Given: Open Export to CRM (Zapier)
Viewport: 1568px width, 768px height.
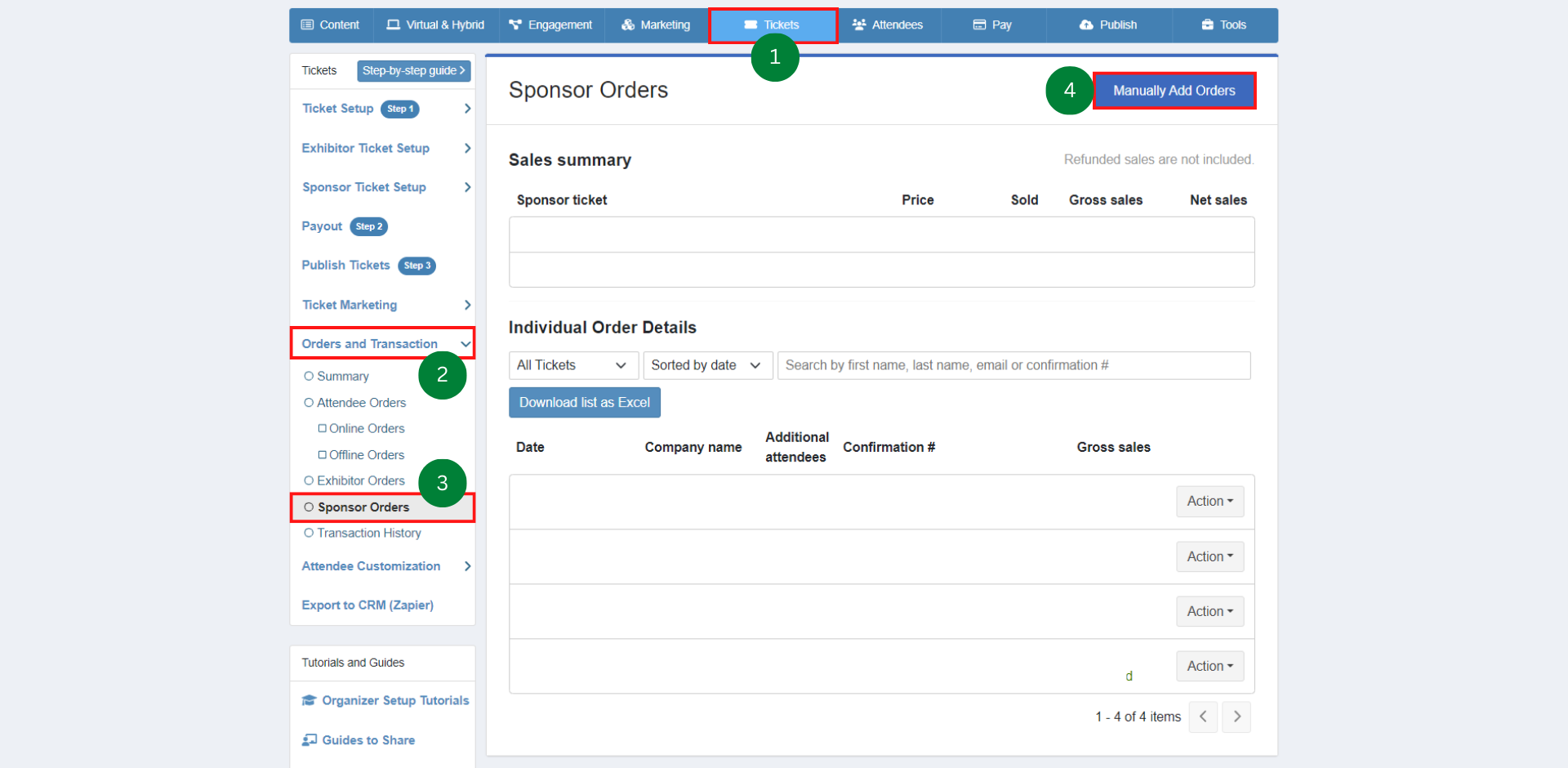Looking at the screenshot, I should [x=367, y=605].
